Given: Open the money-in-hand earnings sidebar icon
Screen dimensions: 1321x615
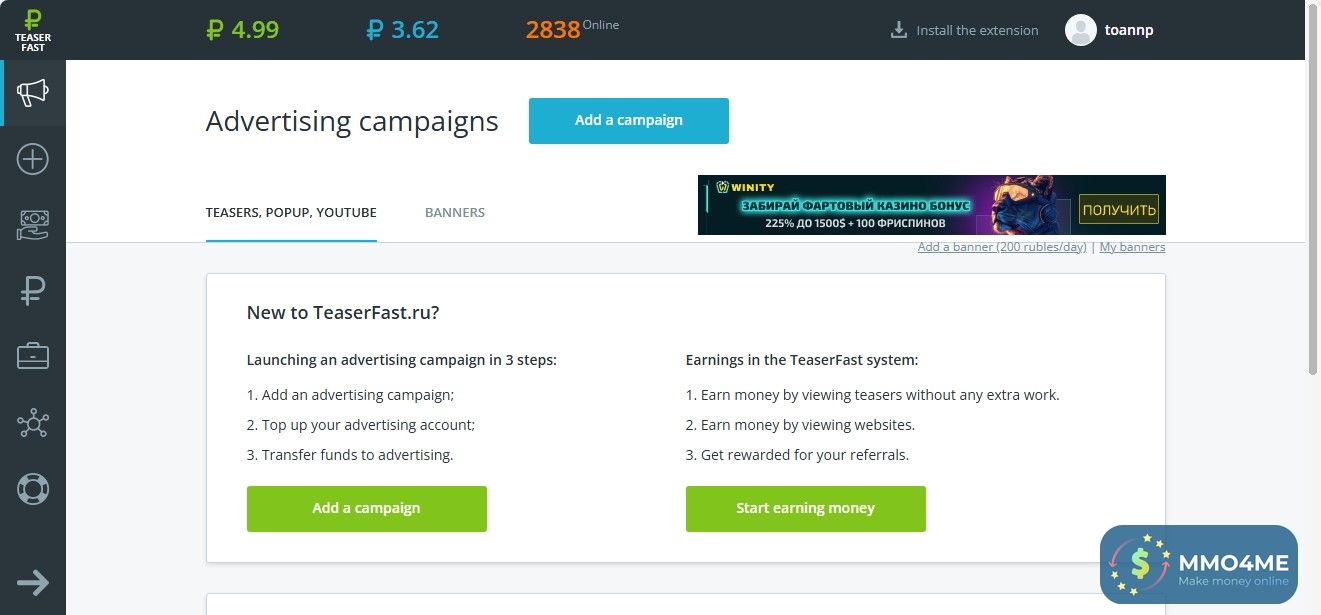Looking at the screenshot, I should (x=33, y=225).
